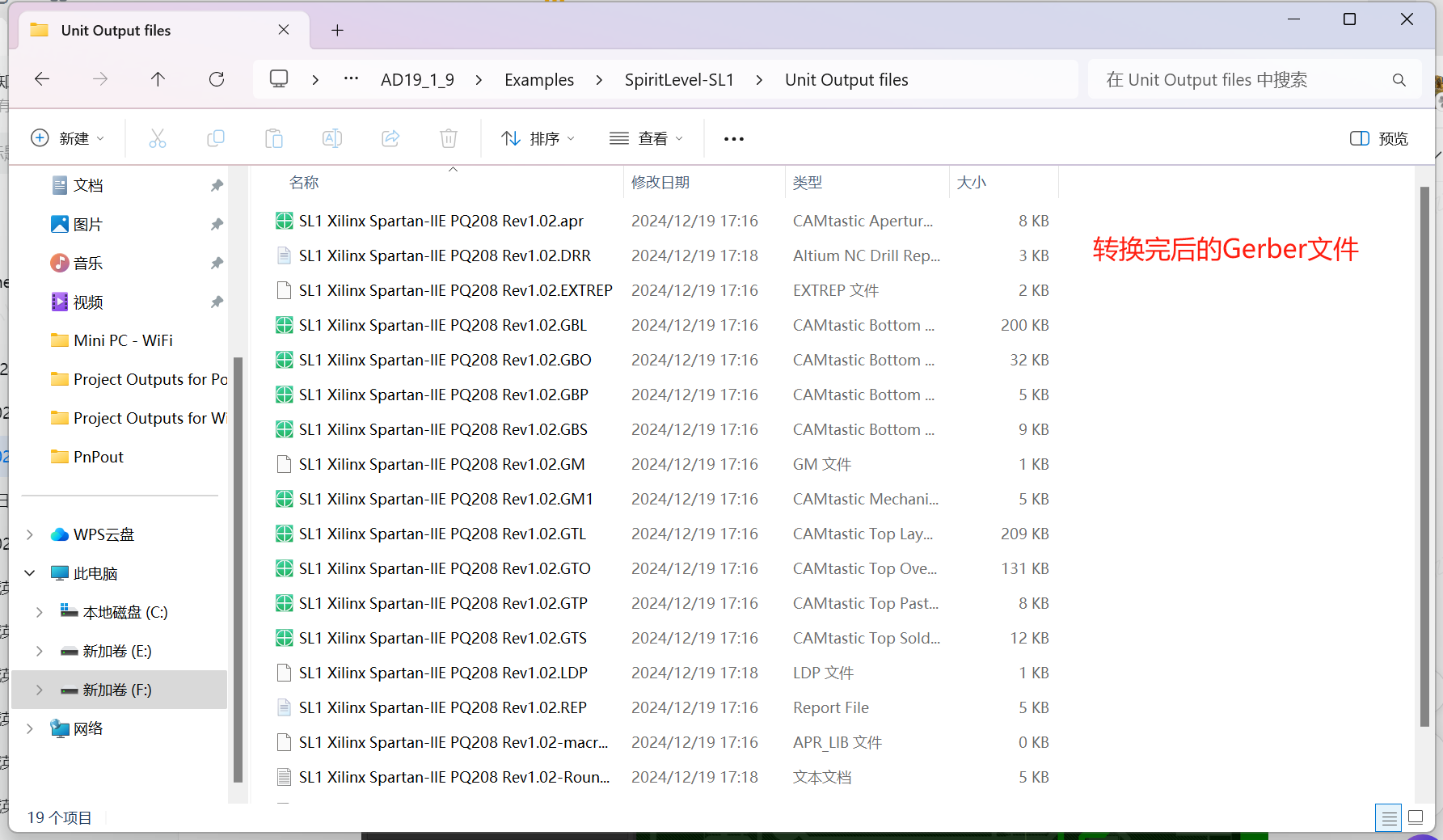Refresh the current folder view
The image size is (1443, 840).
[217, 79]
